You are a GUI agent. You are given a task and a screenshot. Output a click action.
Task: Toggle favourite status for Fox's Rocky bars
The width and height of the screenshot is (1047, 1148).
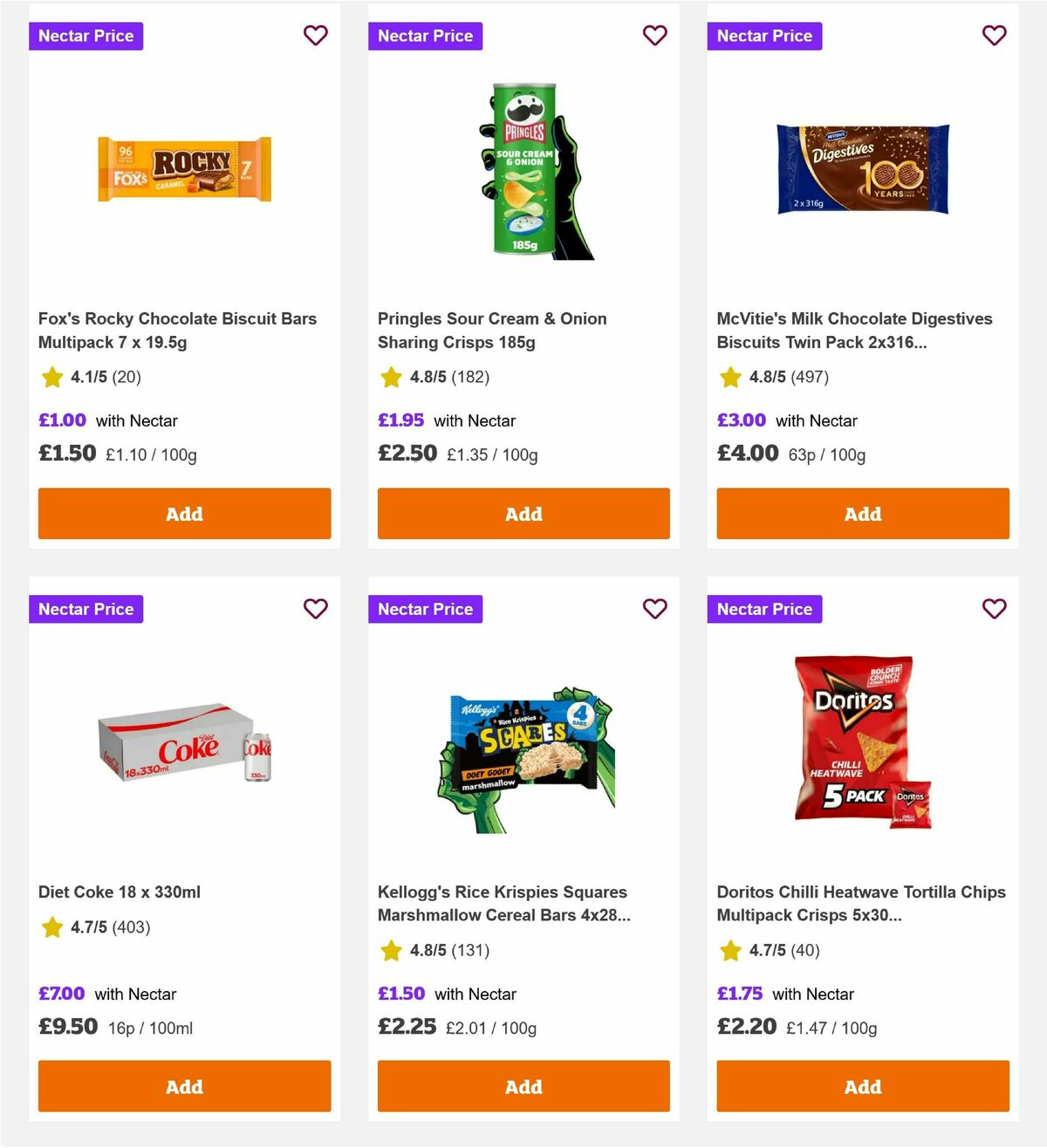pos(316,36)
